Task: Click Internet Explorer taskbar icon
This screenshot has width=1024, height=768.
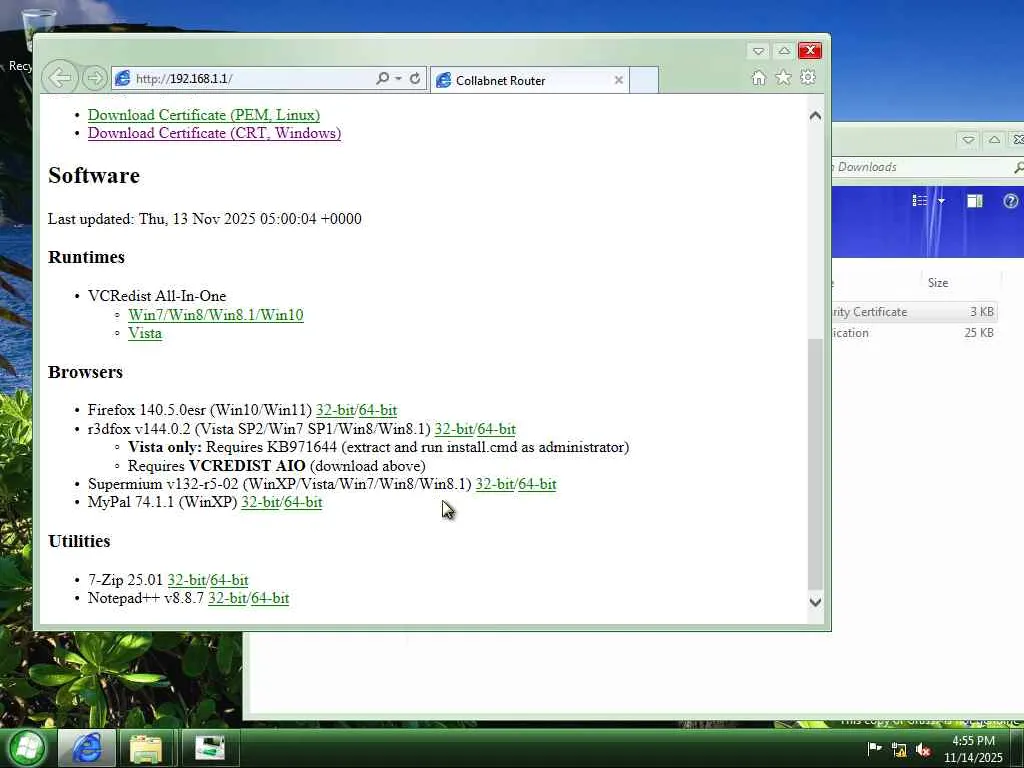Action: point(87,748)
